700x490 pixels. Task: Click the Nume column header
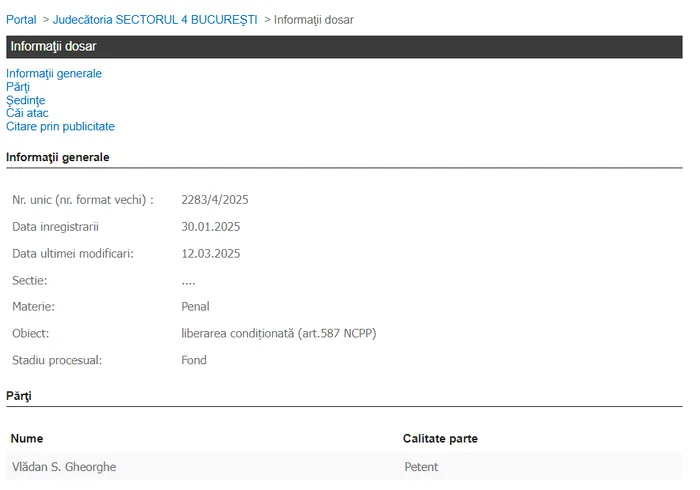(x=27, y=439)
